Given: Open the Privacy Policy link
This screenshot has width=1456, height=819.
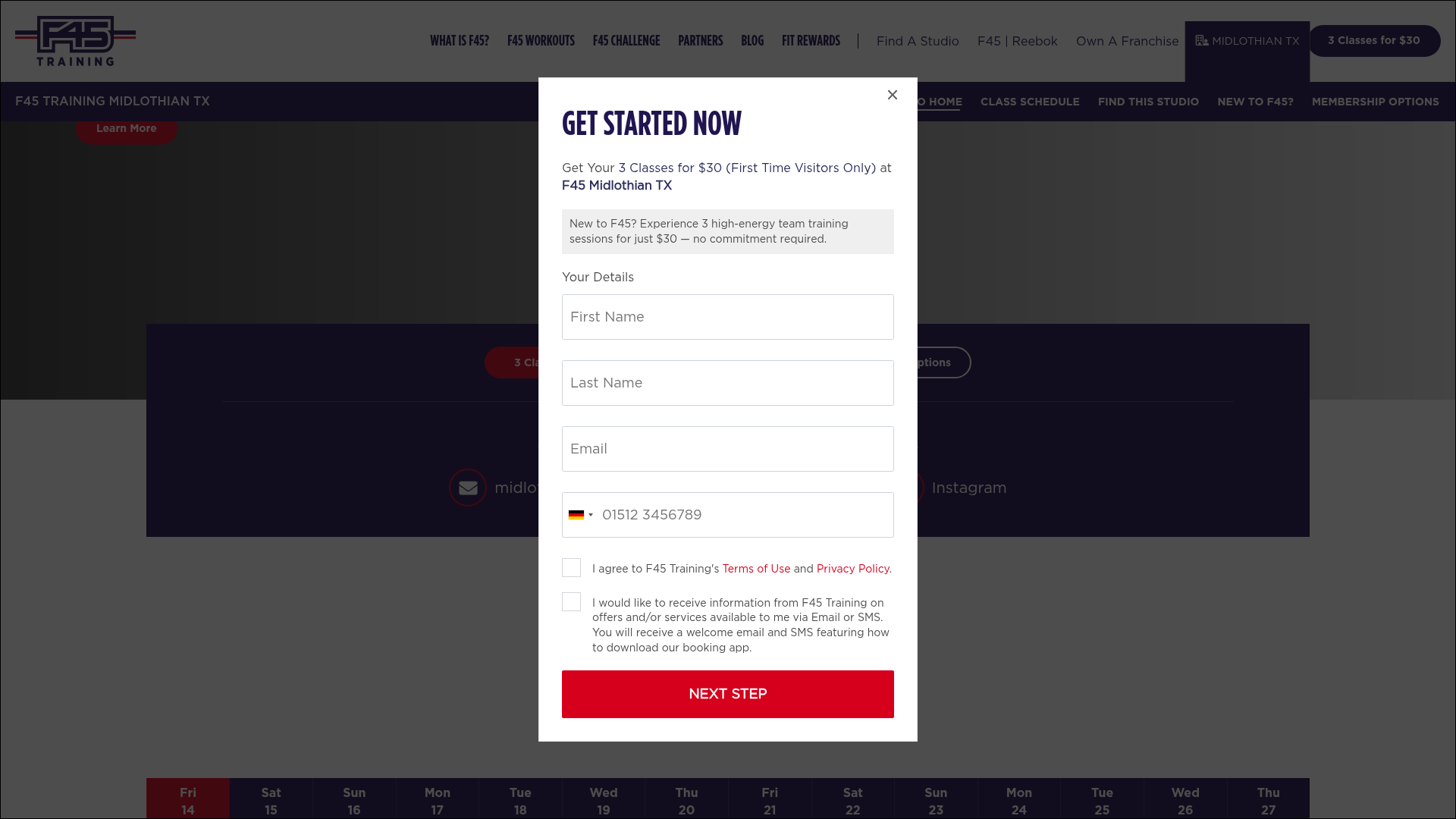Looking at the screenshot, I should point(853,569).
